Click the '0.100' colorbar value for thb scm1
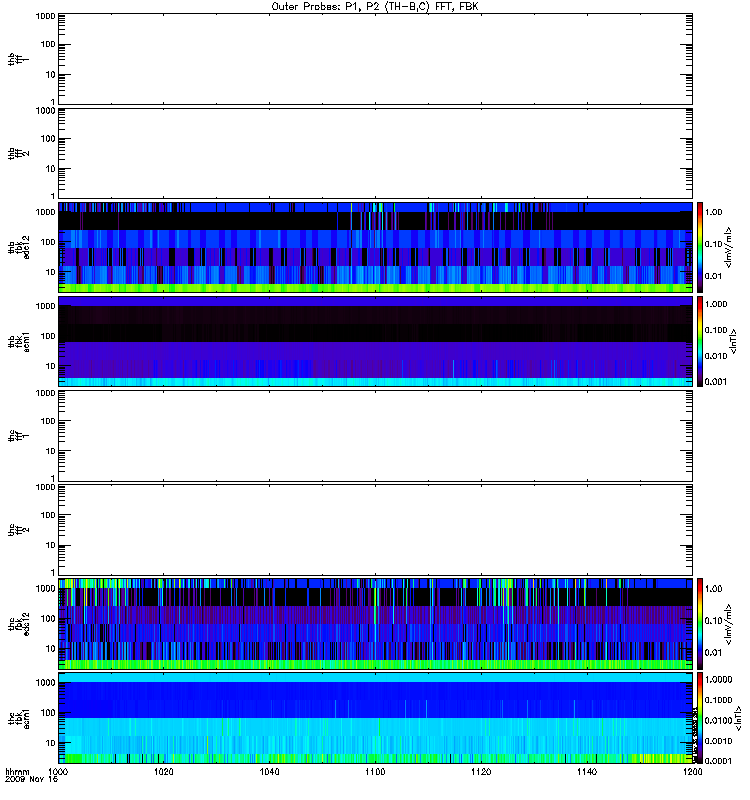The image size is (750, 800). pos(716,330)
